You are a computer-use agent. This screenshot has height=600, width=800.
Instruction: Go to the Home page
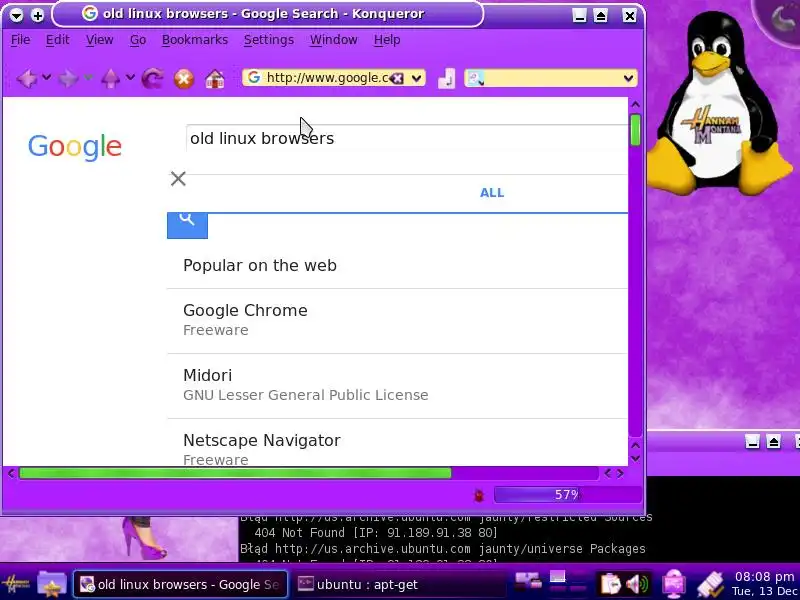point(215,79)
